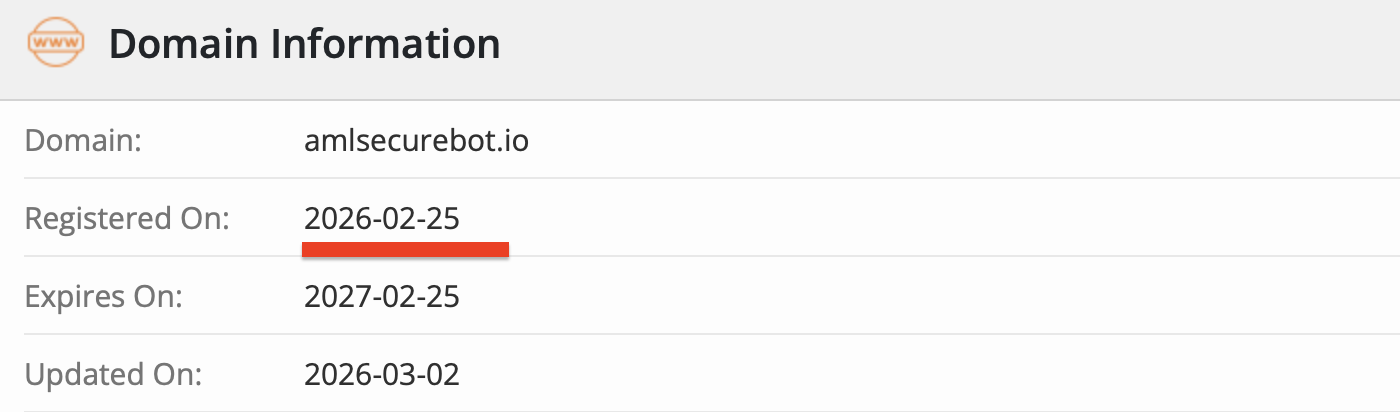Viewport: 1400px width, 412px height.
Task: Click the expiry date 2027-02-25
Action: (x=382, y=297)
